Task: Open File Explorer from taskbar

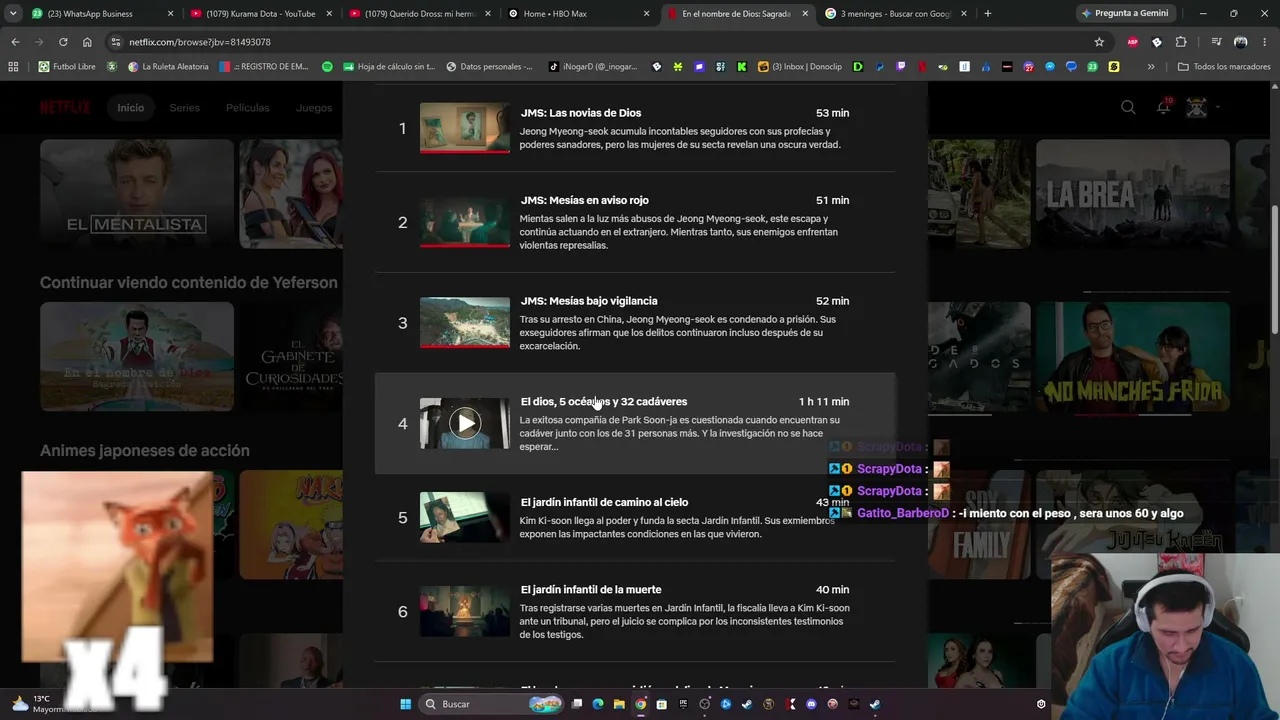Action: 619,704
